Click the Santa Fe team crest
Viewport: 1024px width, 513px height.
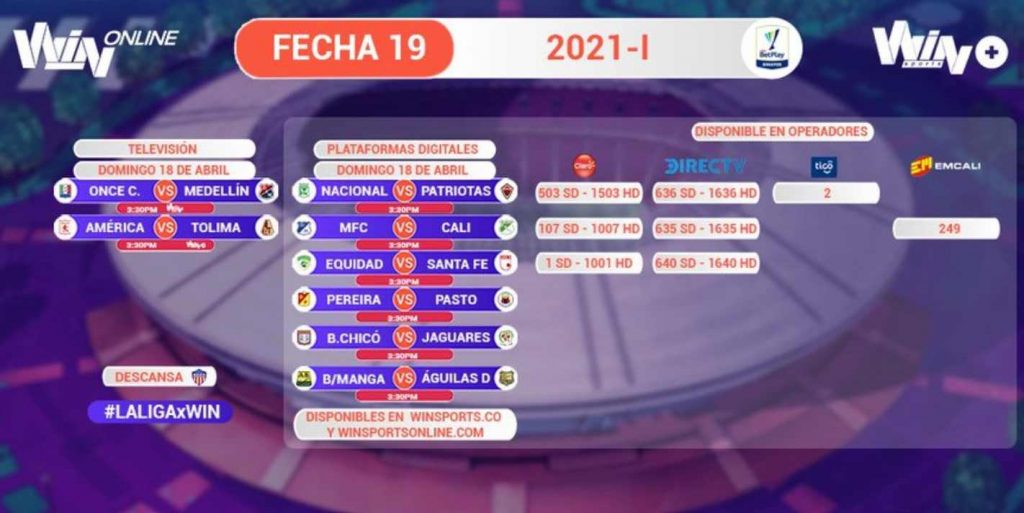coord(505,263)
